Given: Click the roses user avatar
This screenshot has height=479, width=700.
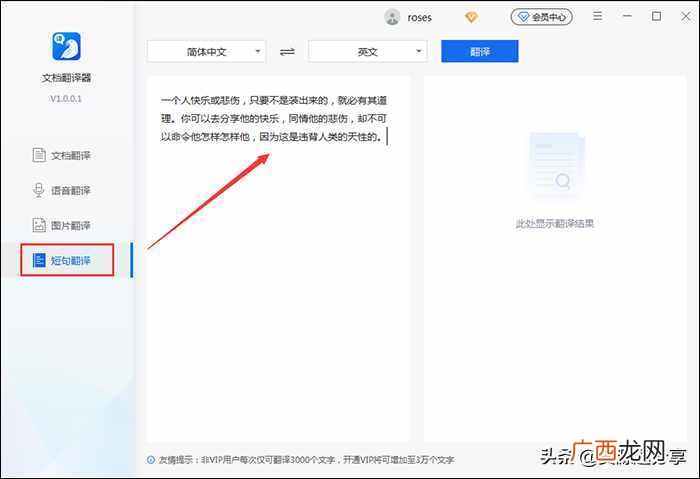Looking at the screenshot, I should 392,17.
